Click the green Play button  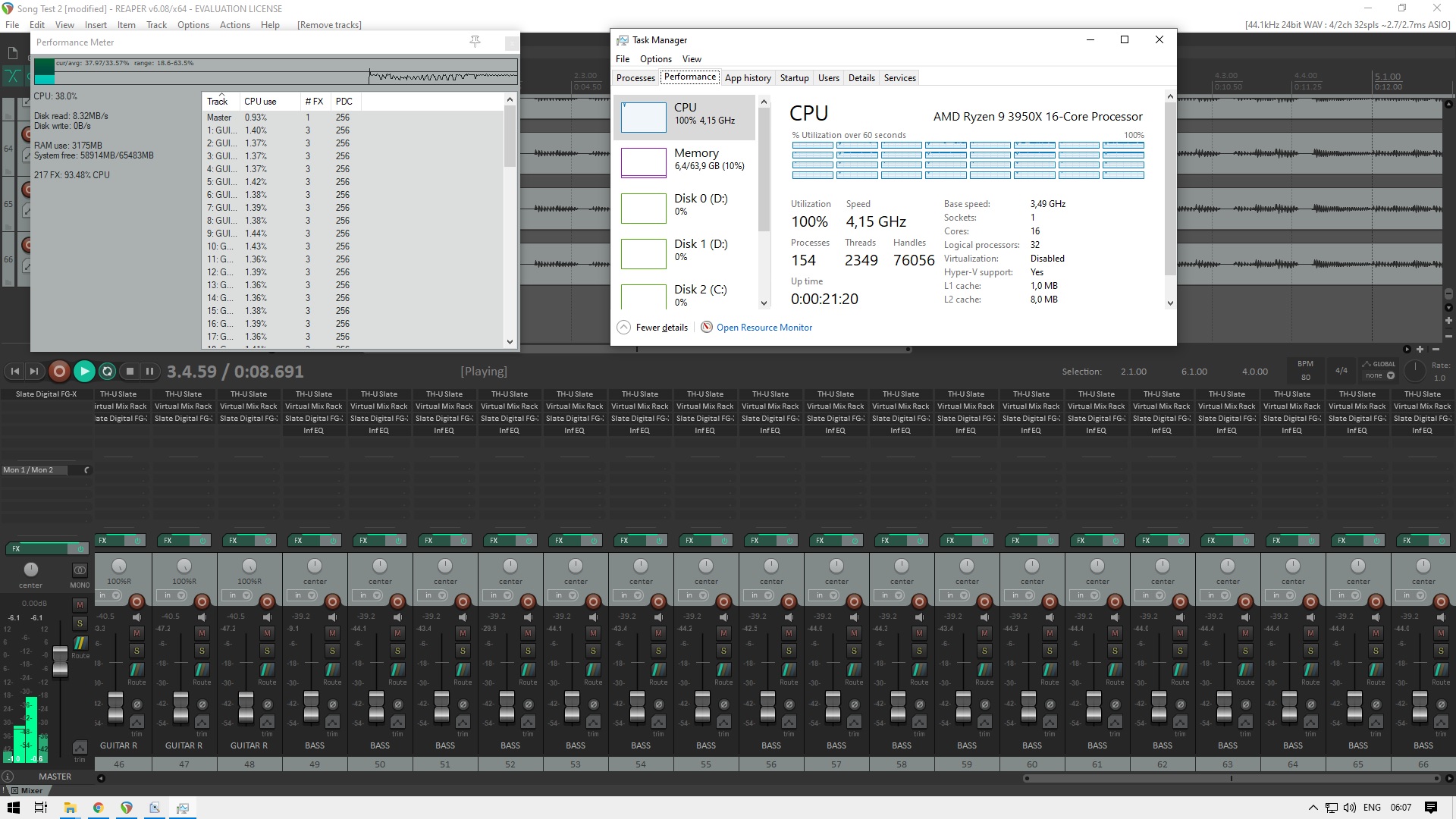84,371
